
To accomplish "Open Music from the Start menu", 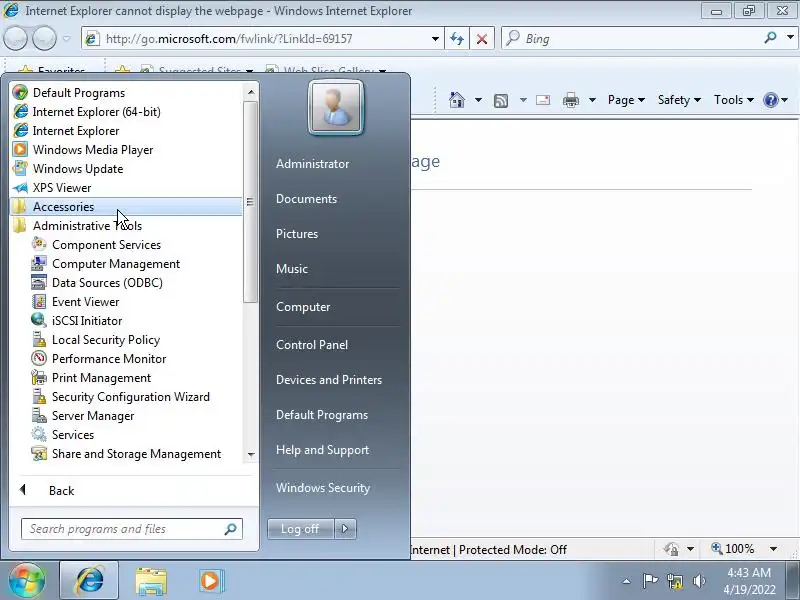I will (x=292, y=269).
